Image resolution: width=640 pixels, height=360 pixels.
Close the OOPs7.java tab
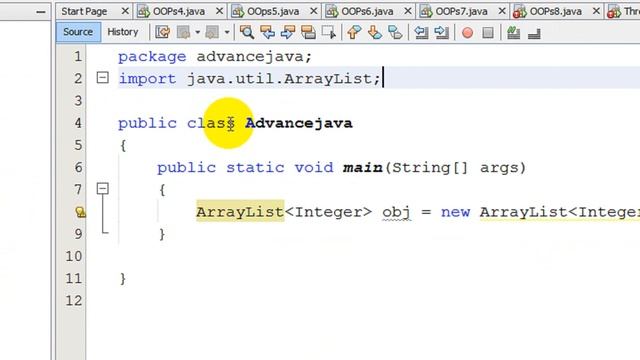(x=502, y=11)
